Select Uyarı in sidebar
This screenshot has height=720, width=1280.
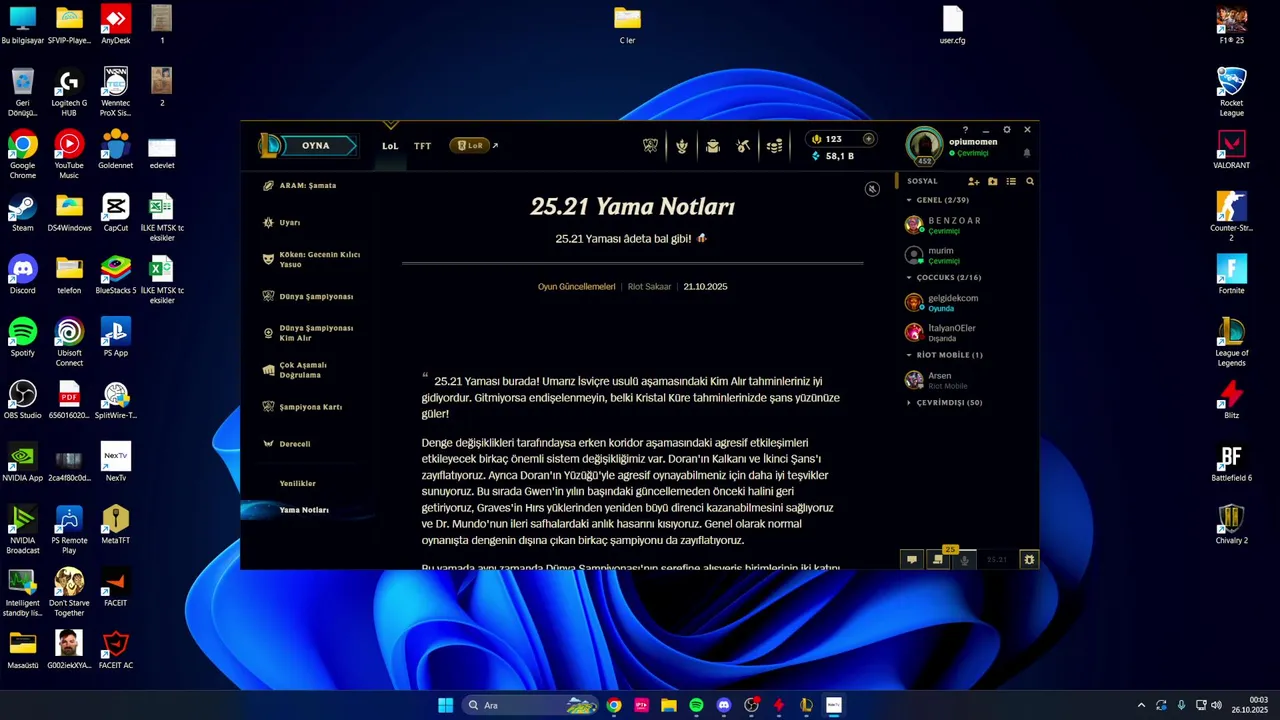click(289, 223)
